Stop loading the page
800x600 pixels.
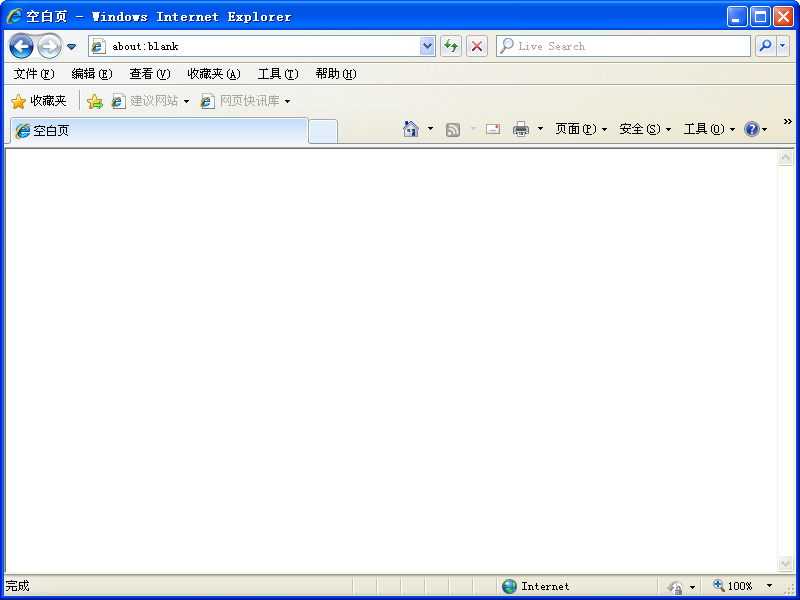pos(477,46)
